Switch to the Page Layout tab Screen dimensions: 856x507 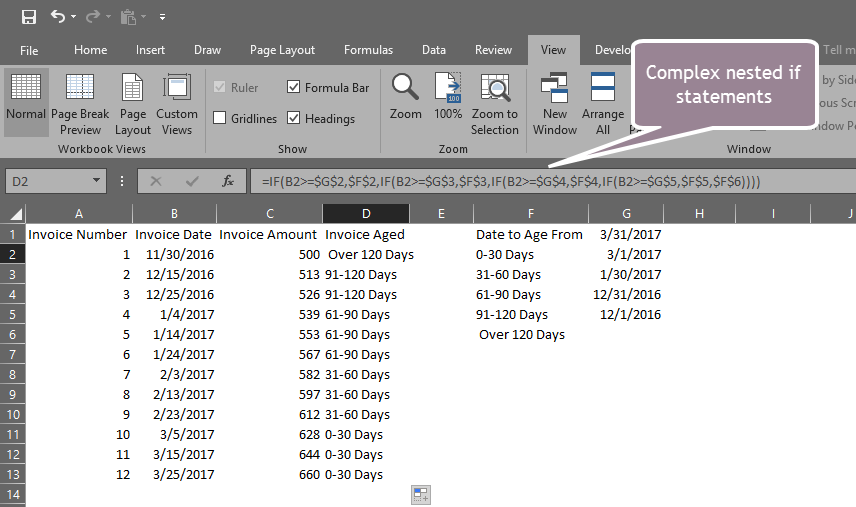pos(282,50)
